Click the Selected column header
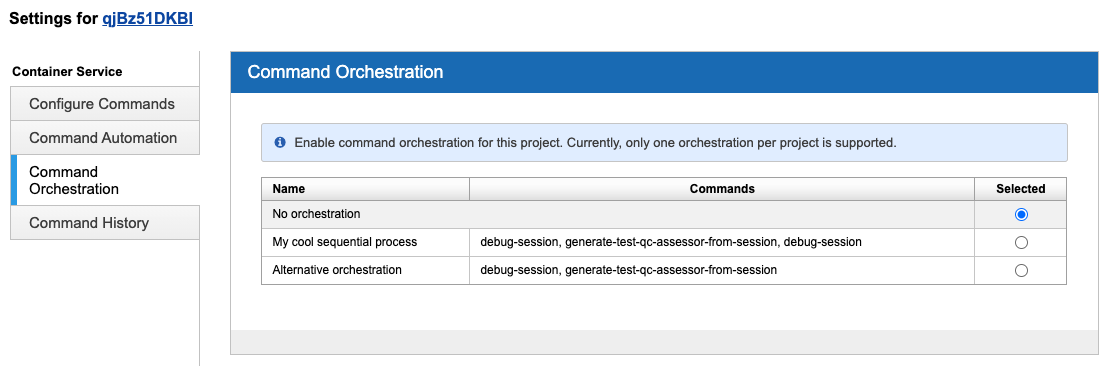 [x=1021, y=189]
